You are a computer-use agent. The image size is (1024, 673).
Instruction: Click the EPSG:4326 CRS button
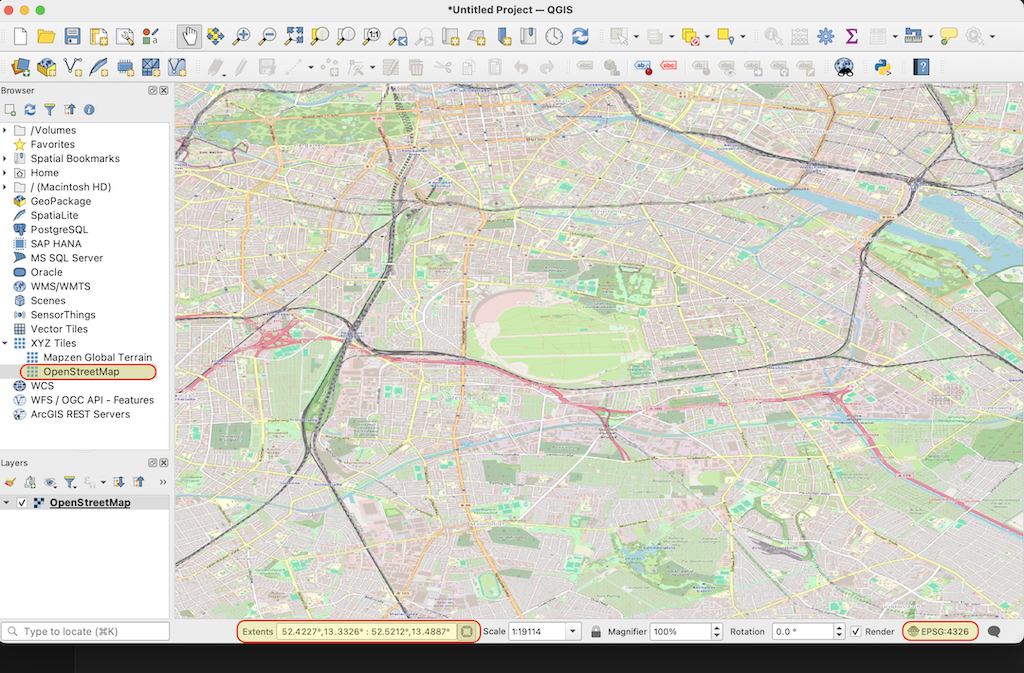click(x=940, y=631)
